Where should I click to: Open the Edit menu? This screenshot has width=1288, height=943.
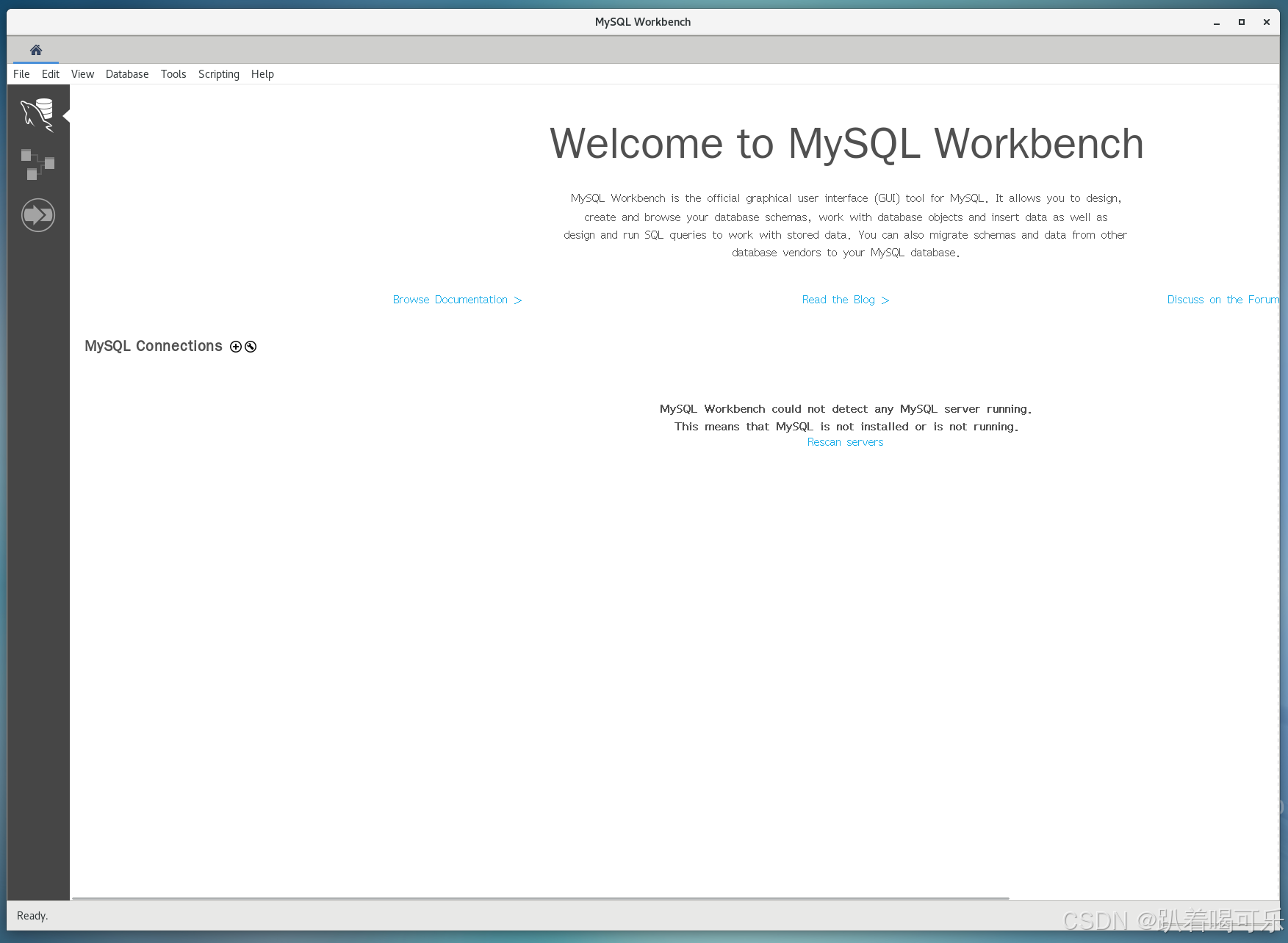[50, 74]
